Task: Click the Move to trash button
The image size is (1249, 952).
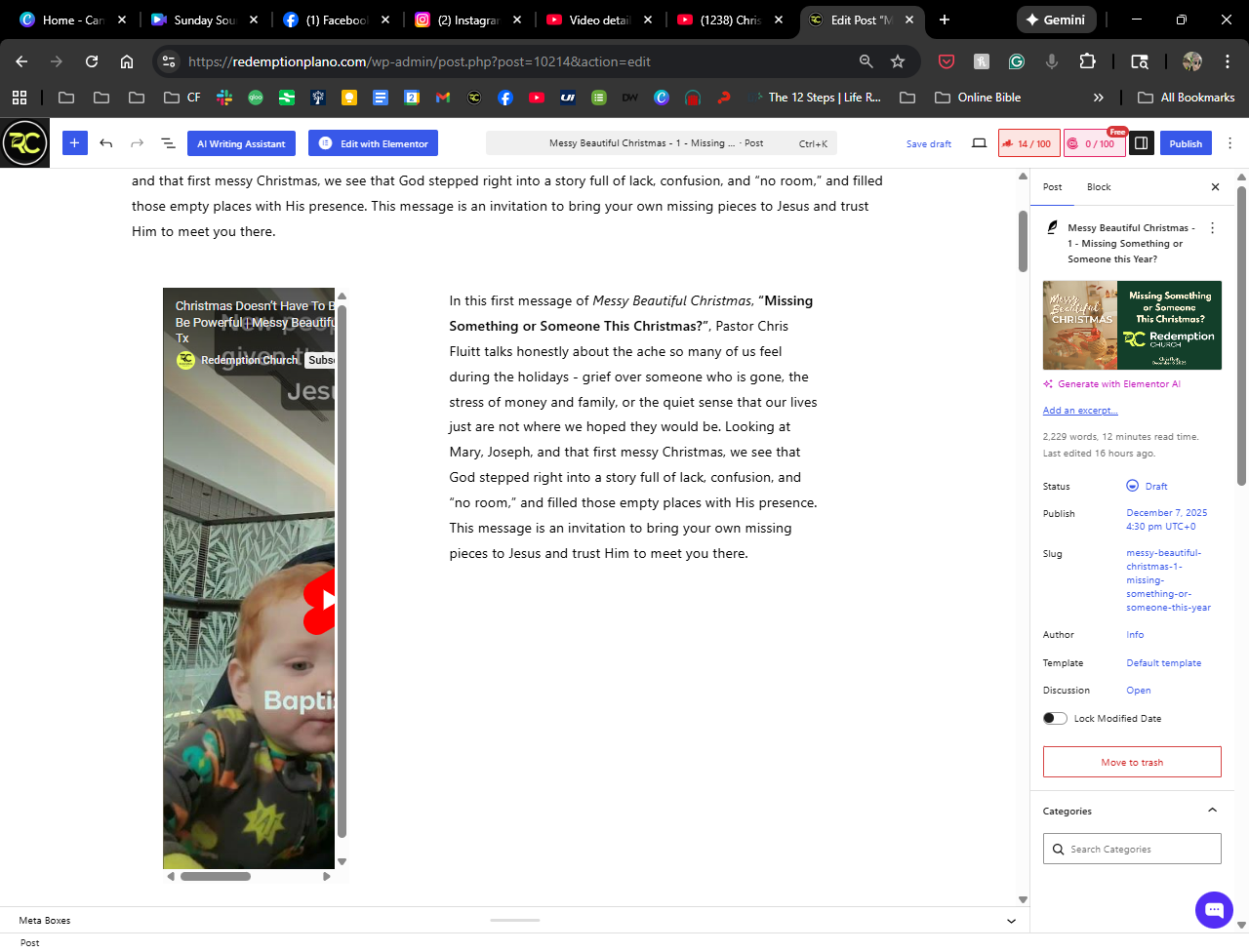Action: (x=1132, y=763)
